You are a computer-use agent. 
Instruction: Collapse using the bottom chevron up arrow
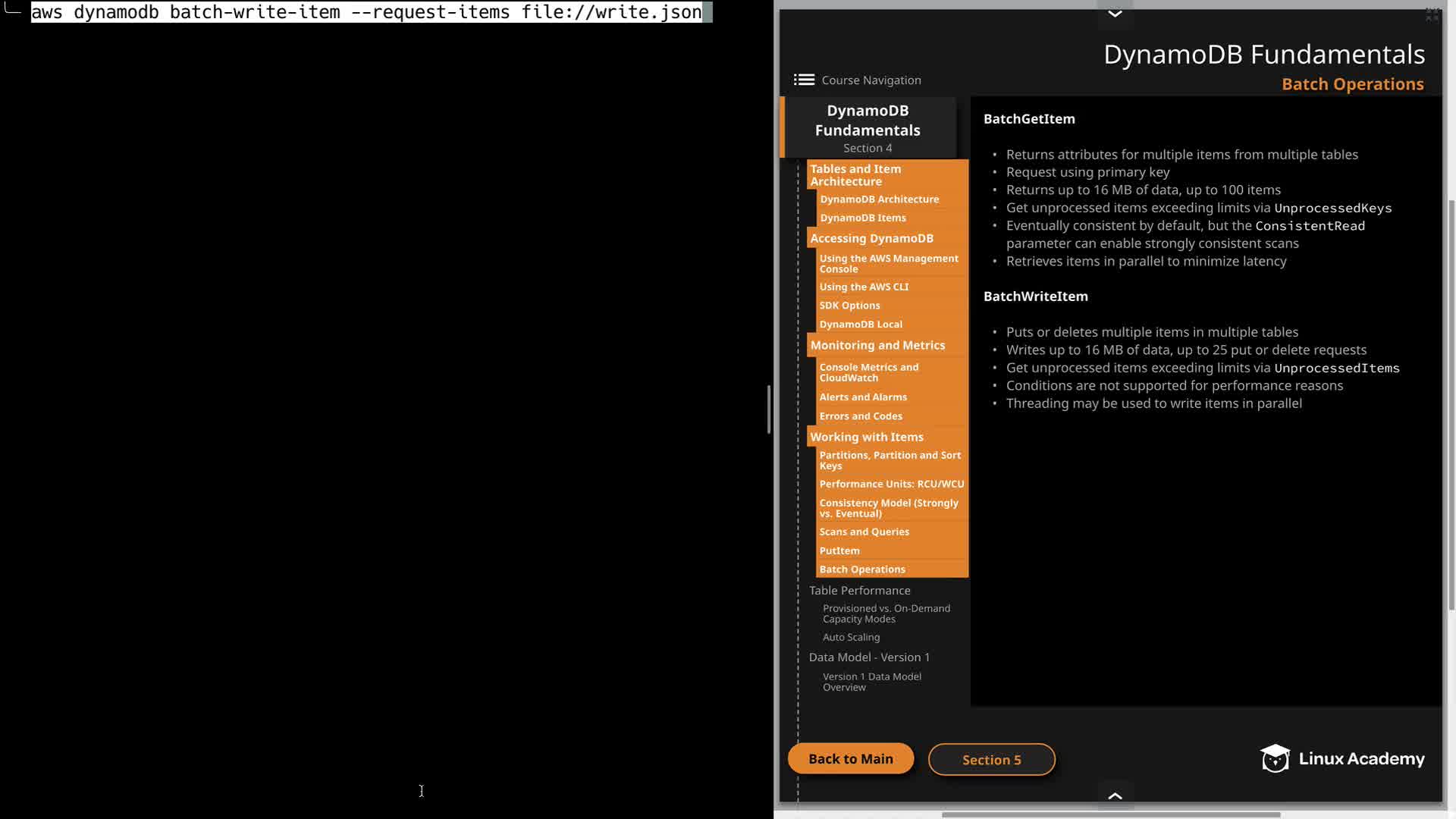point(1115,795)
